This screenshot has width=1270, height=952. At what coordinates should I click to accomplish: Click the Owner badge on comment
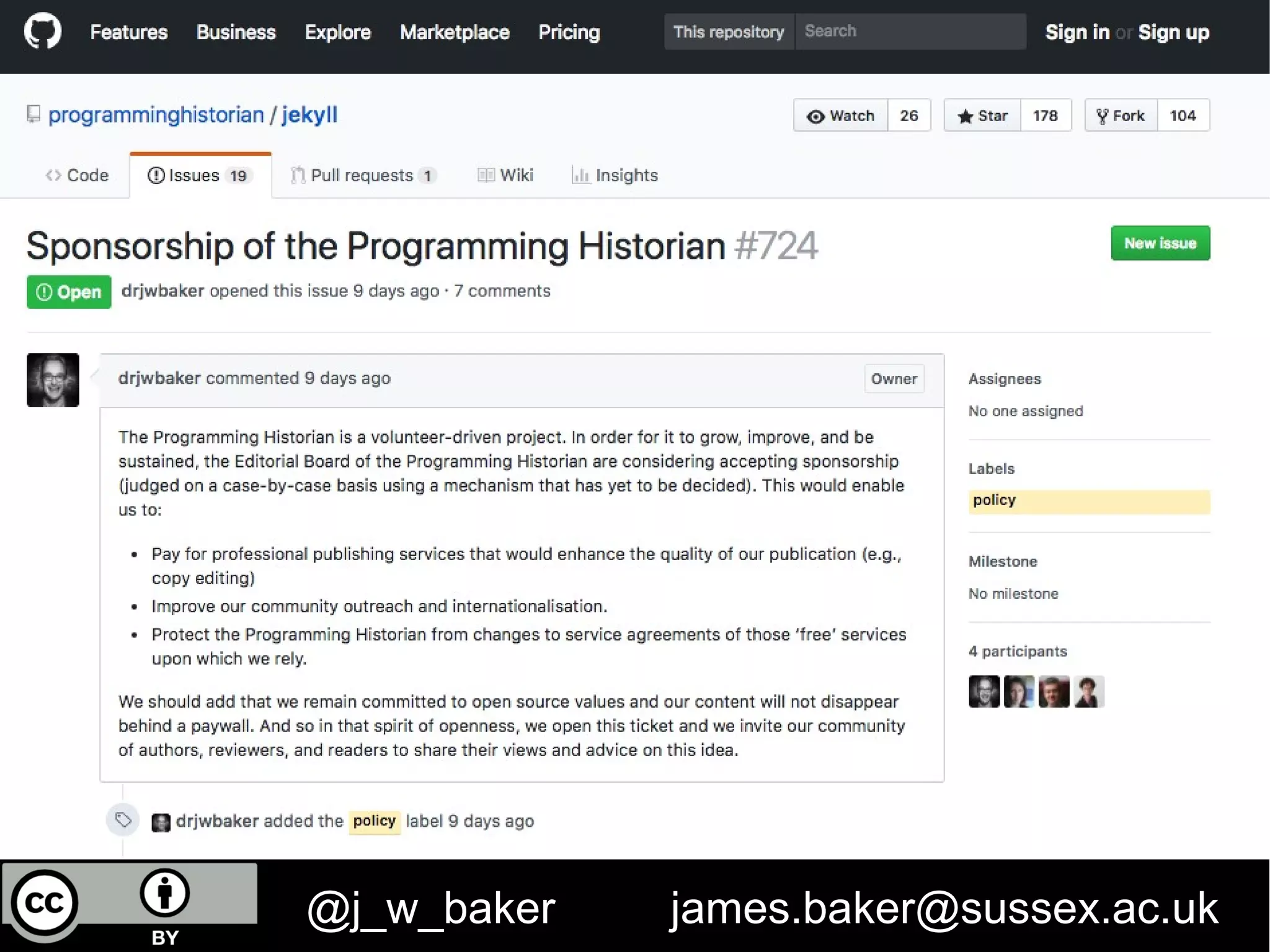coord(894,379)
